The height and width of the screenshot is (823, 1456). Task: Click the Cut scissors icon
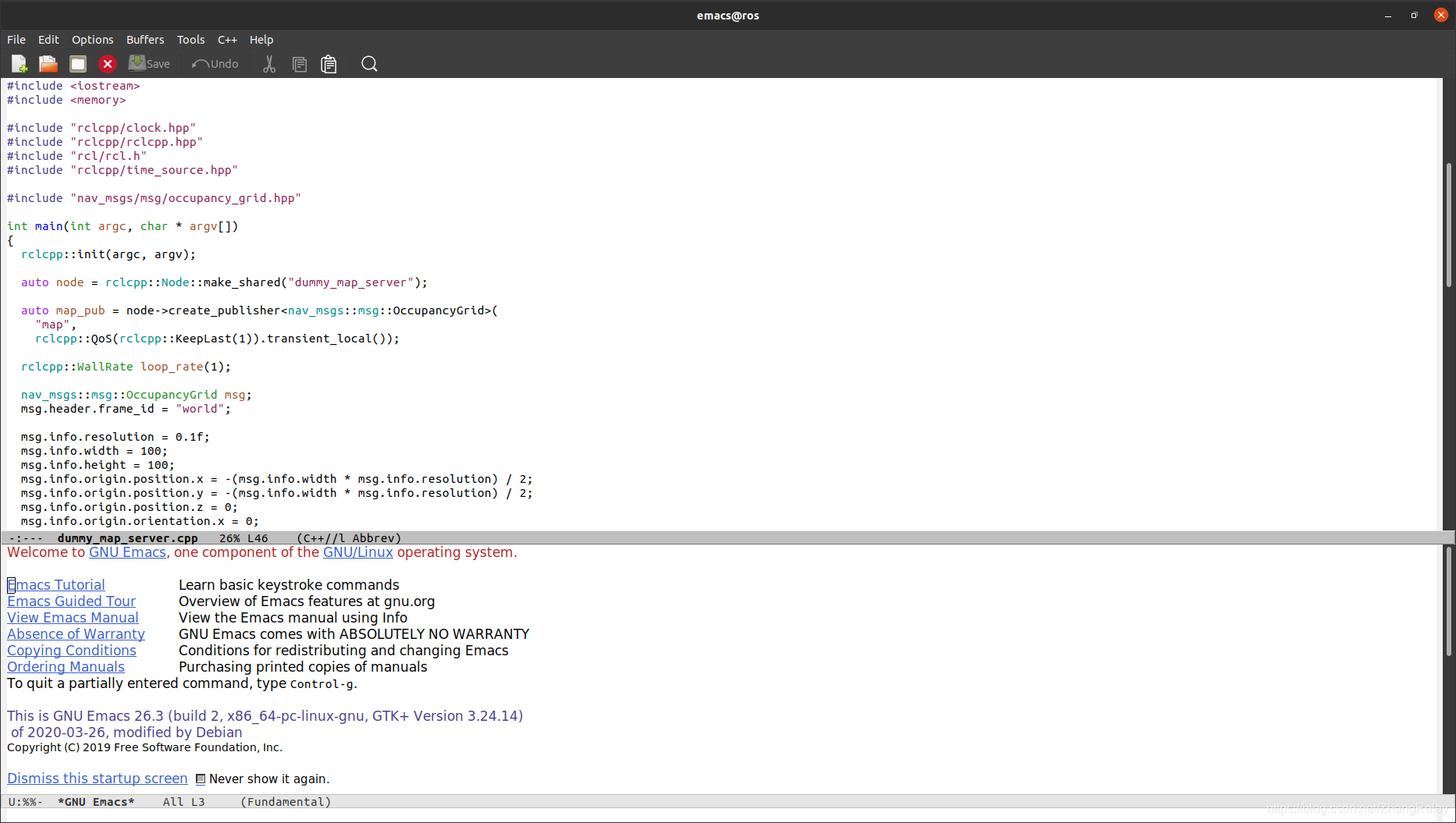(x=269, y=64)
